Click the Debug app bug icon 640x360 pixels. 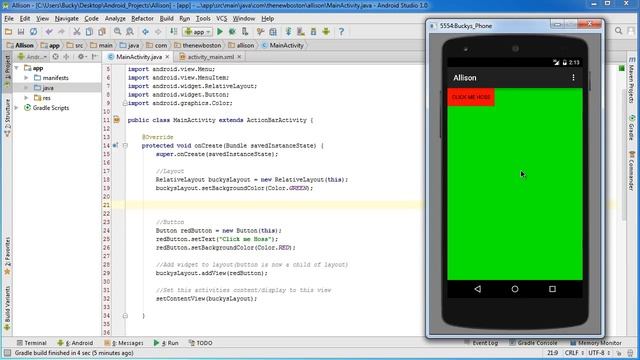point(232,31)
